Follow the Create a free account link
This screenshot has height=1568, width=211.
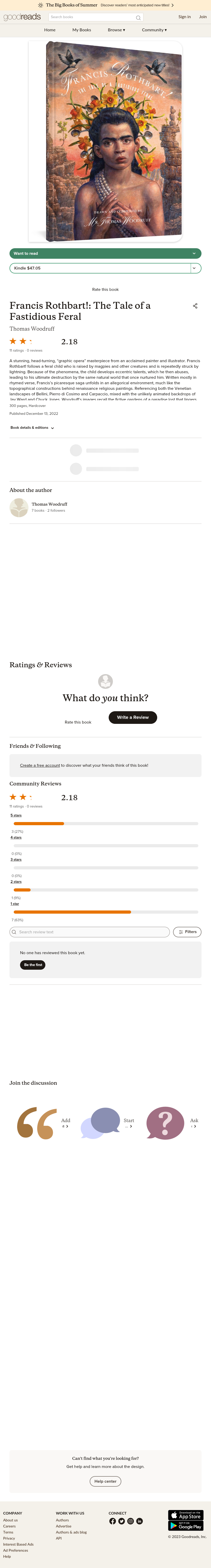coord(40,766)
